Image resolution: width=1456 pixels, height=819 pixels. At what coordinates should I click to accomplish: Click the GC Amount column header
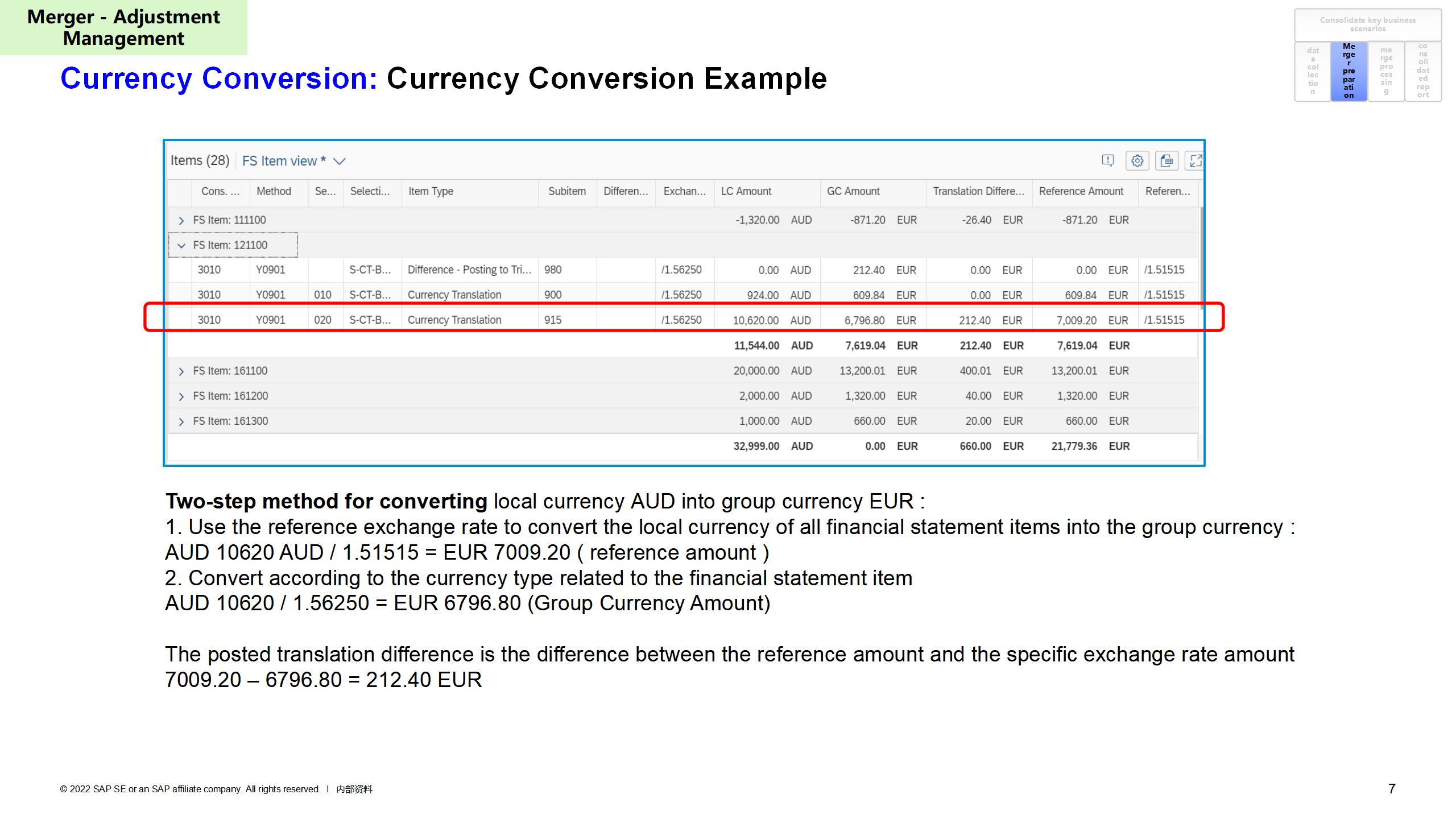point(853,192)
